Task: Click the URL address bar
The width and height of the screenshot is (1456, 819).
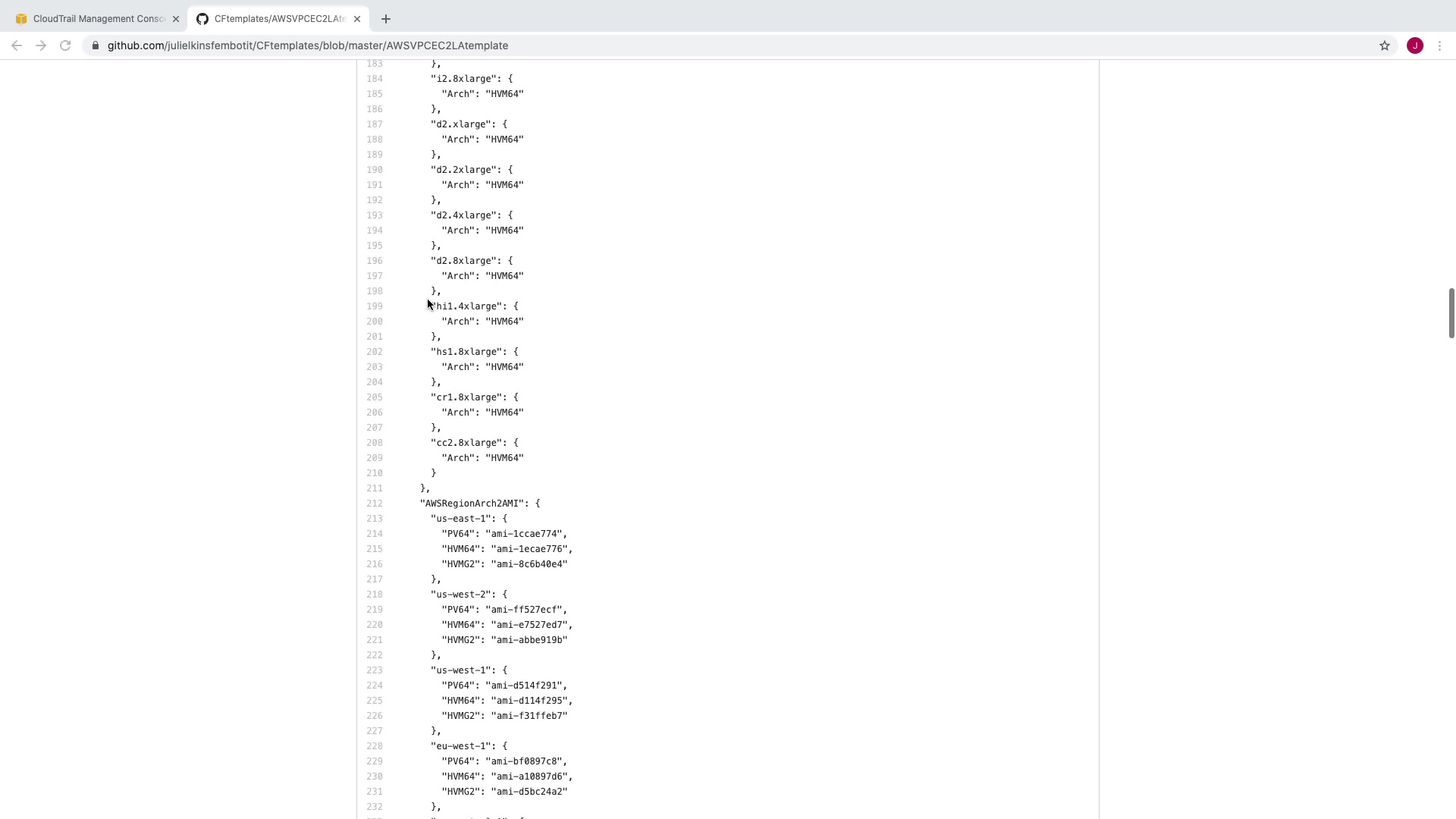Action: (x=682, y=45)
